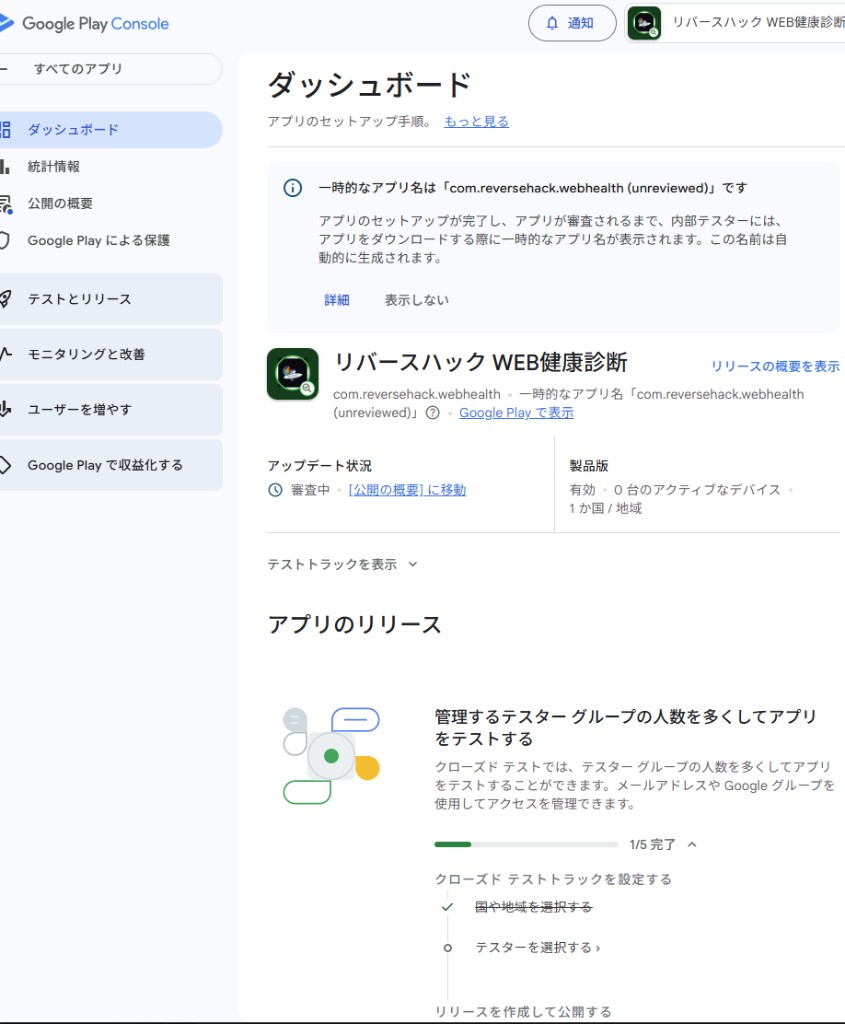Screen dimensions: 845x1024
Task: Click the アップデート状況 label
Action: pos(319,466)
